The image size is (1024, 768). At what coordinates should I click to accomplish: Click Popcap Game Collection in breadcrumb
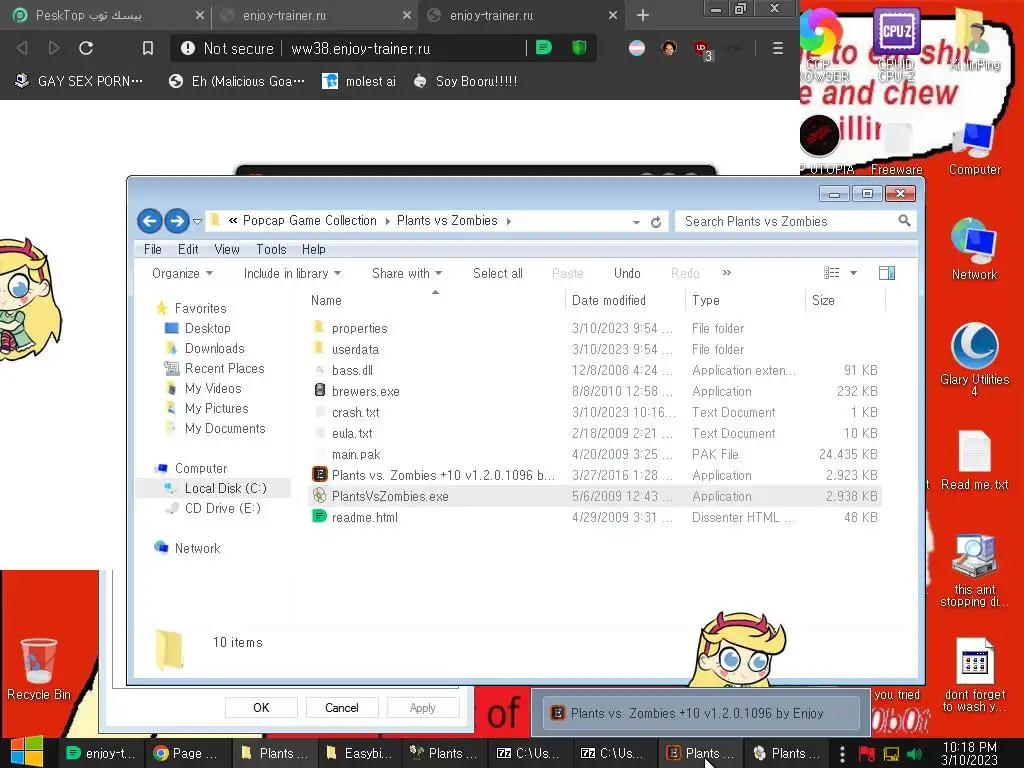point(310,221)
